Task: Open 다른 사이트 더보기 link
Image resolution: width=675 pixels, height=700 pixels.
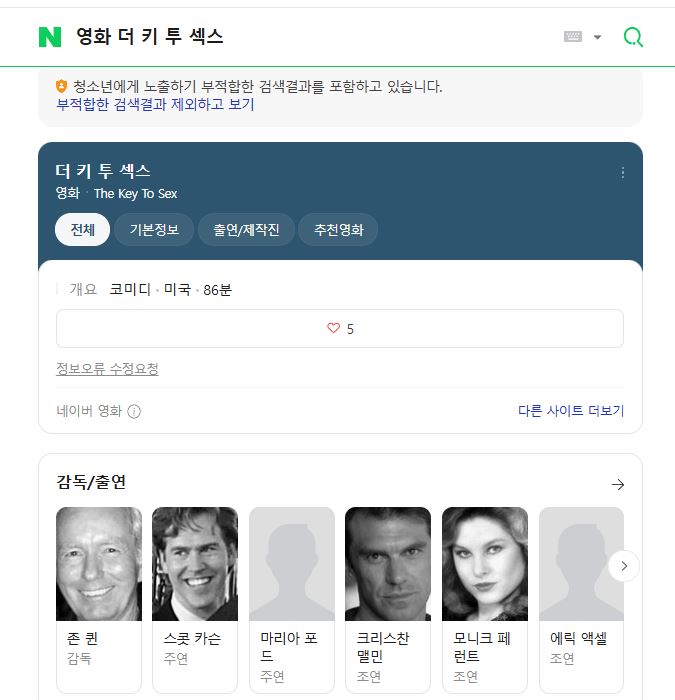Action: (x=571, y=410)
